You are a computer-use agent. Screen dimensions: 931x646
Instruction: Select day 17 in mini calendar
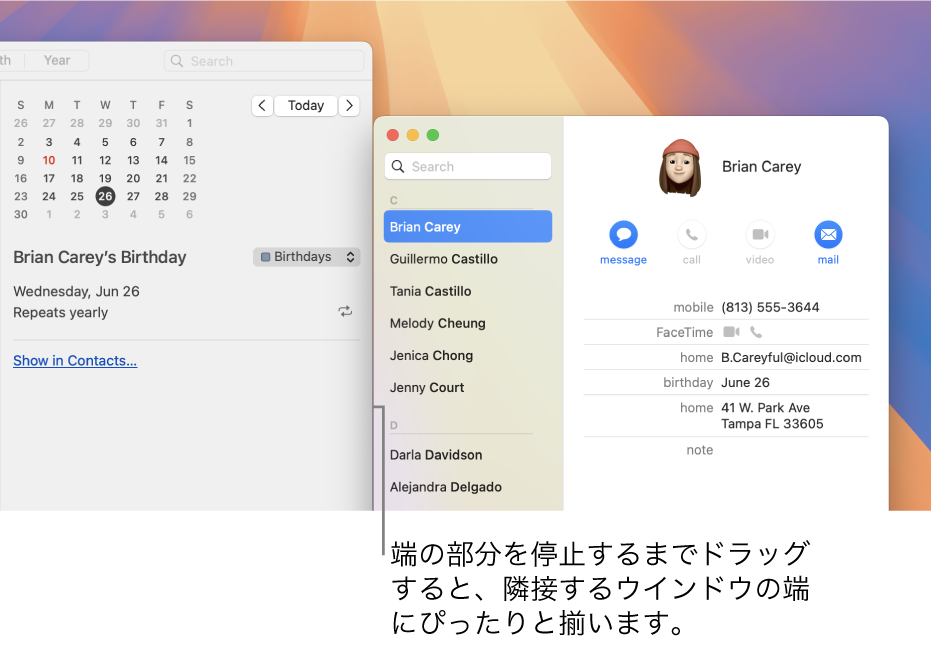coord(49,178)
